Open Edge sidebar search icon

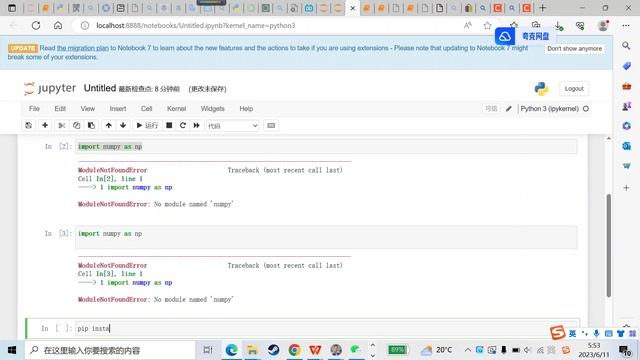point(626,46)
